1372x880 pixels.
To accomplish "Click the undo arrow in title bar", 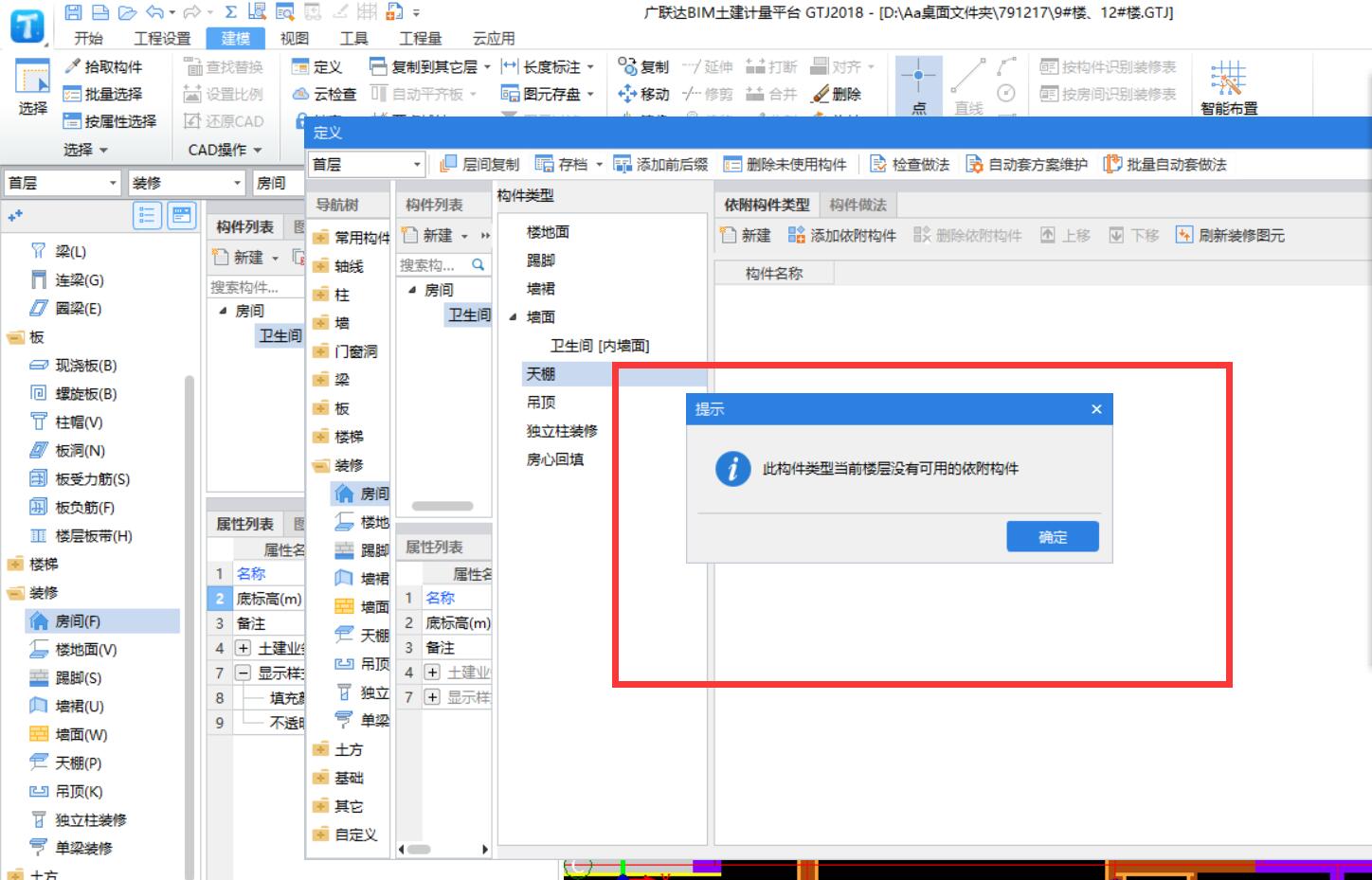I will click(155, 12).
